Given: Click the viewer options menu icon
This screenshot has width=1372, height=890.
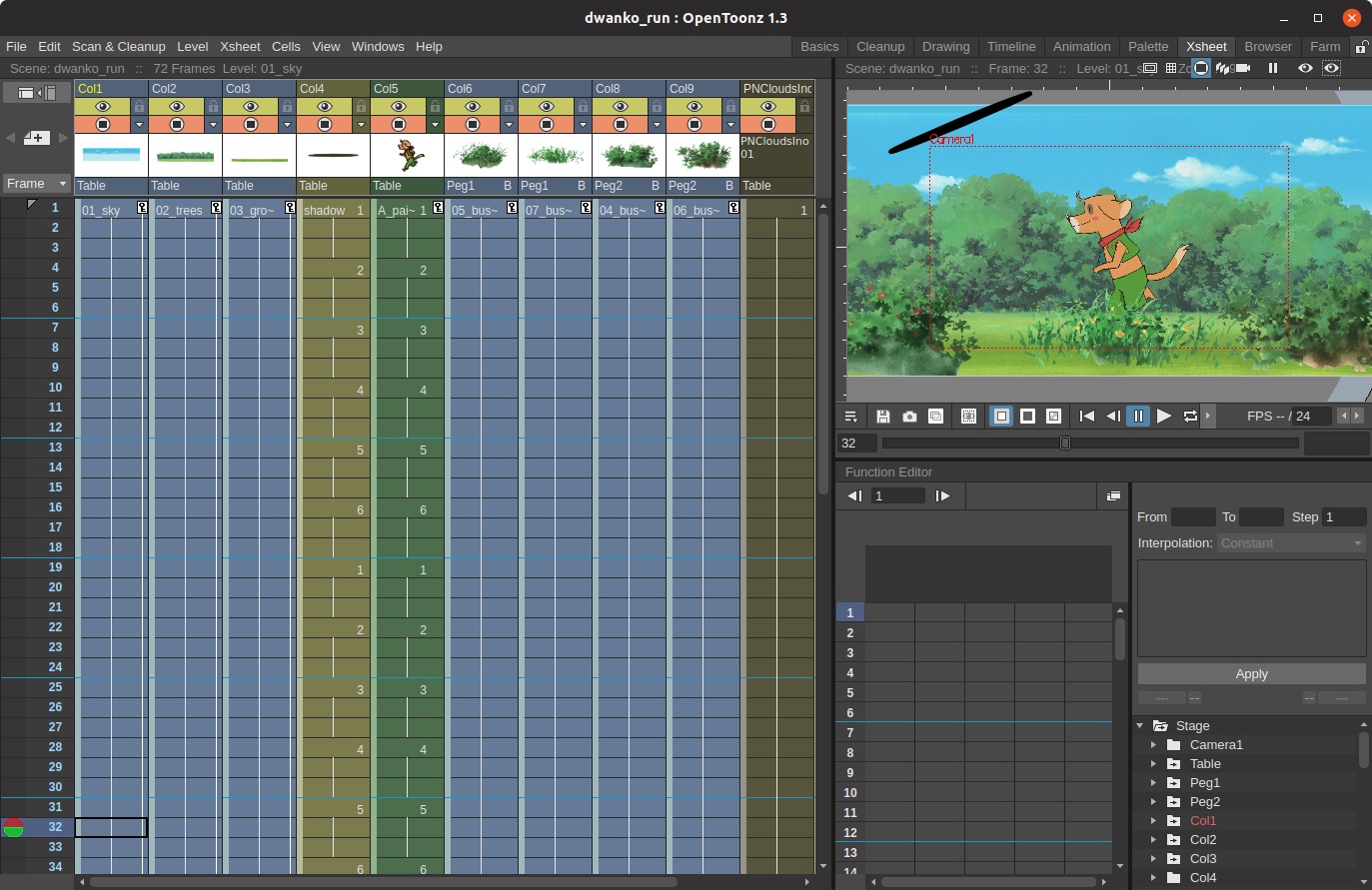Looking at the screenshot, I should tap(850, 417).
